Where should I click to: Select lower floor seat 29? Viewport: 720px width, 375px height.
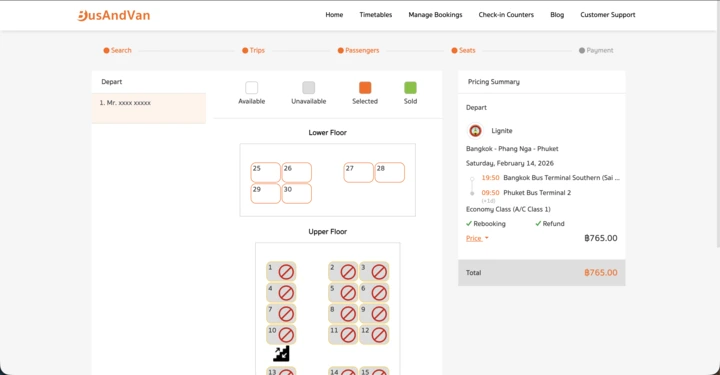[x=265, y=193]
